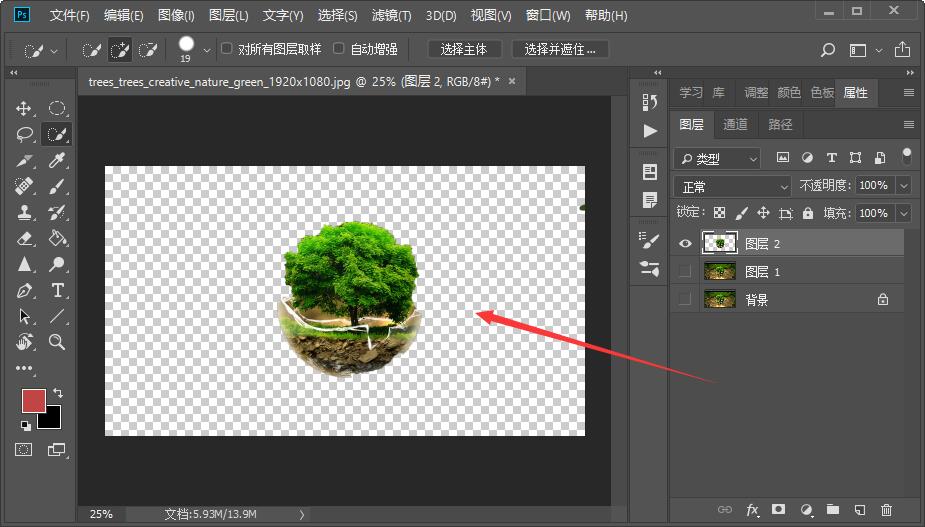Image resolution: width=925 pixels, height=527 pixels.
Task: Toggle layer filter on/off switch
Action: (x=907, y=156)
